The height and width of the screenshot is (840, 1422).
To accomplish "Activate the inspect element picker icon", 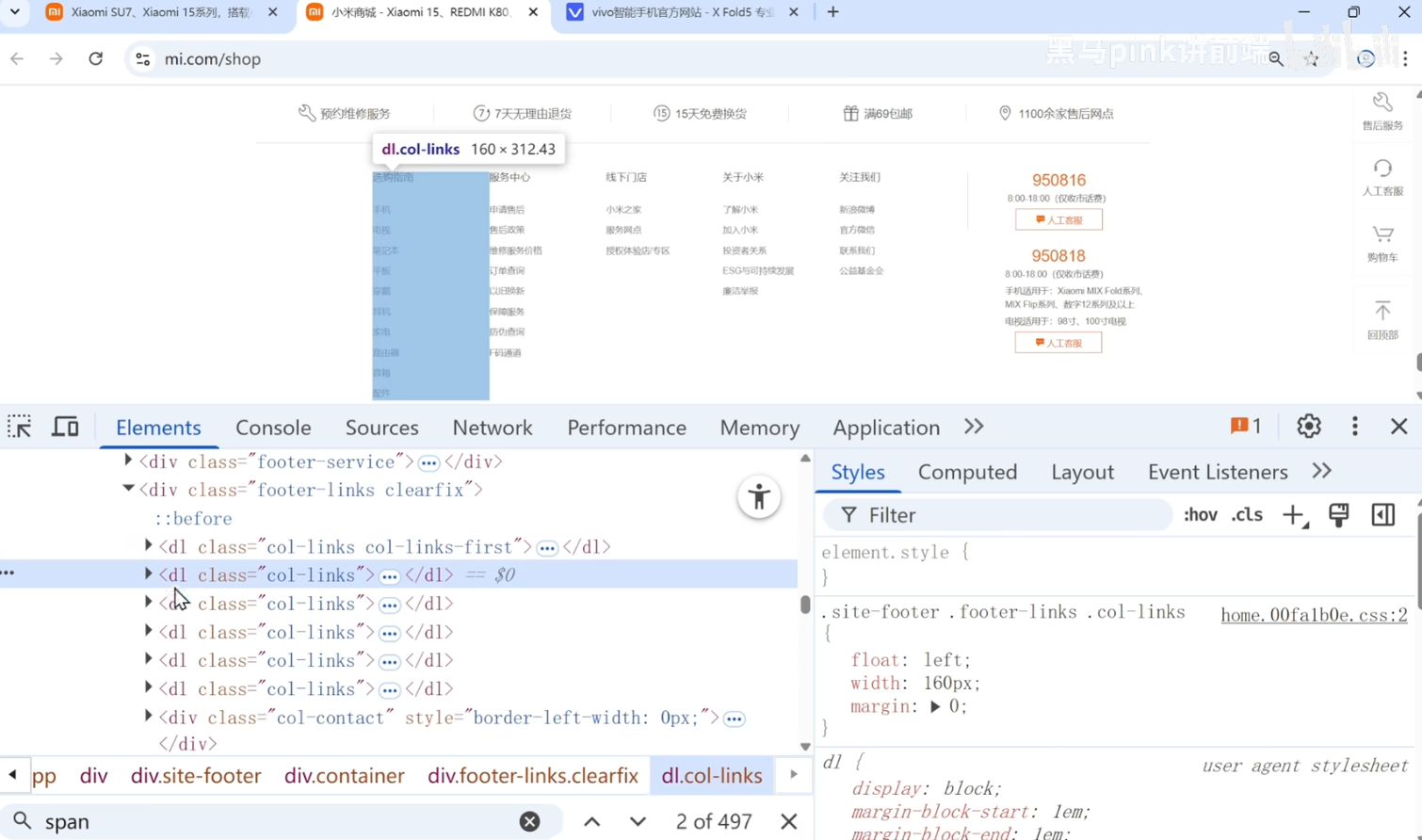I will (x=20, y=427).
